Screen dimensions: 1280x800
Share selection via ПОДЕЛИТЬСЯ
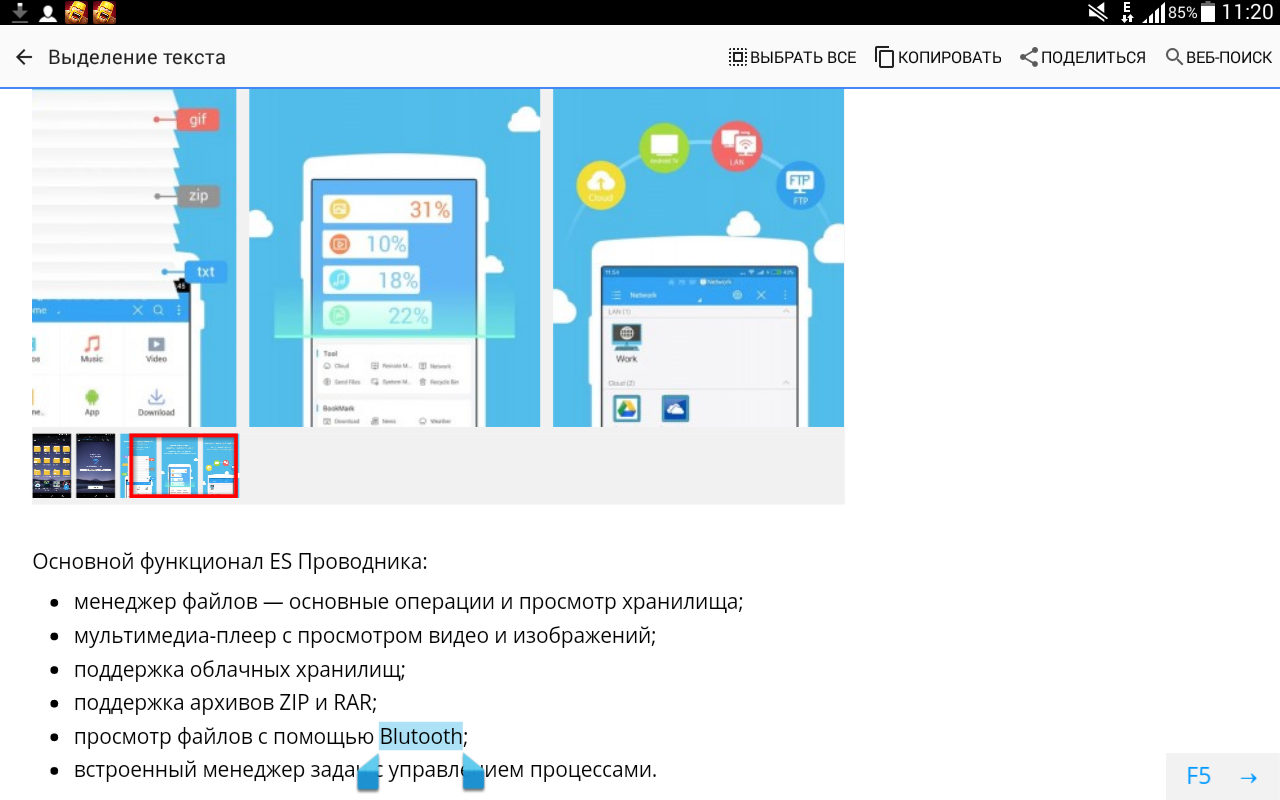point(1083,57)
